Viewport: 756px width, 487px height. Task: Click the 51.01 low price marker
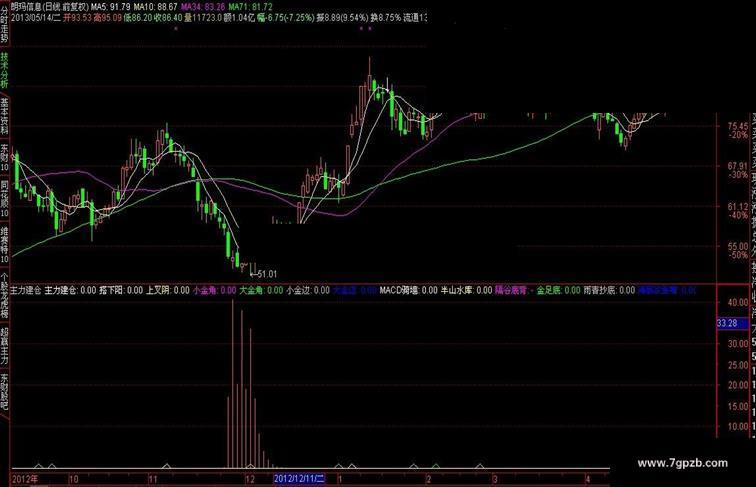click(x=267, y=274)
